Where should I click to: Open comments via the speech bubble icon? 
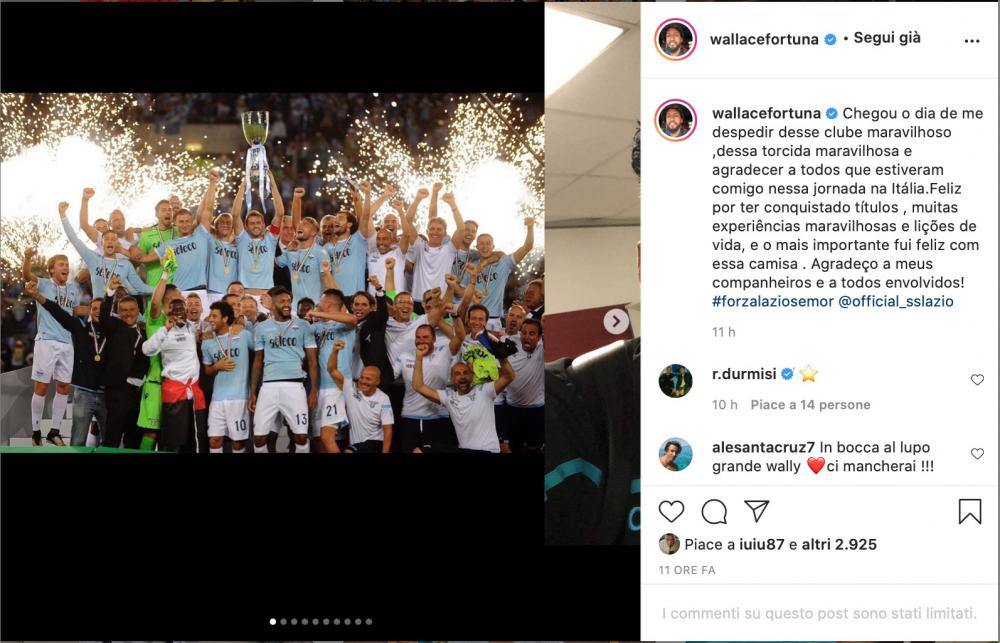pos(714,511)
